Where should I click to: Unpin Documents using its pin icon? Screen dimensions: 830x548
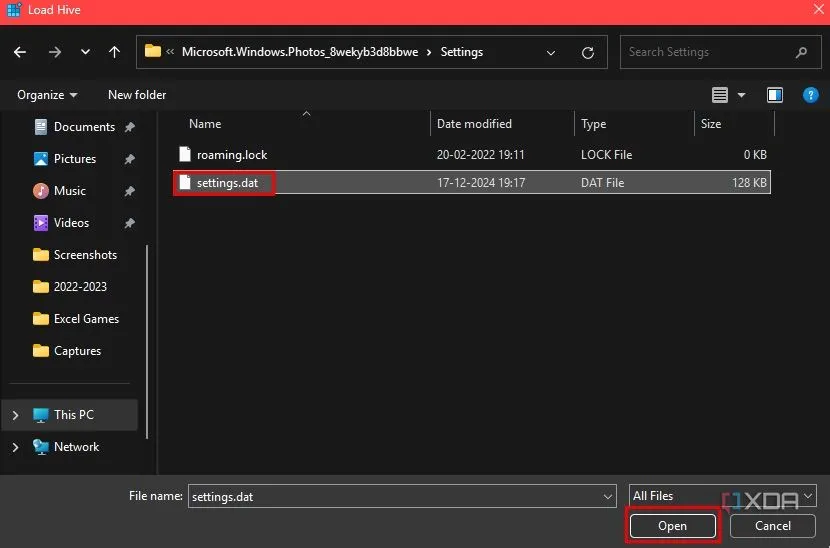(x=130, y=127)
